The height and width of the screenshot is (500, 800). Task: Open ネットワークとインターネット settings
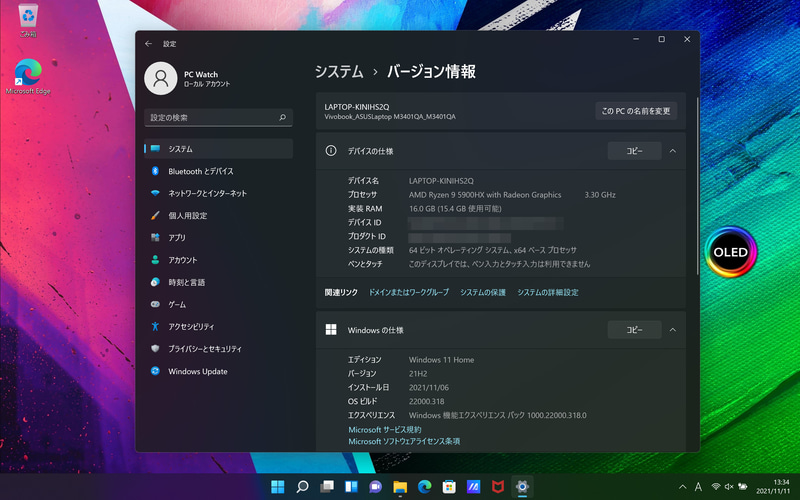(218, 193)
